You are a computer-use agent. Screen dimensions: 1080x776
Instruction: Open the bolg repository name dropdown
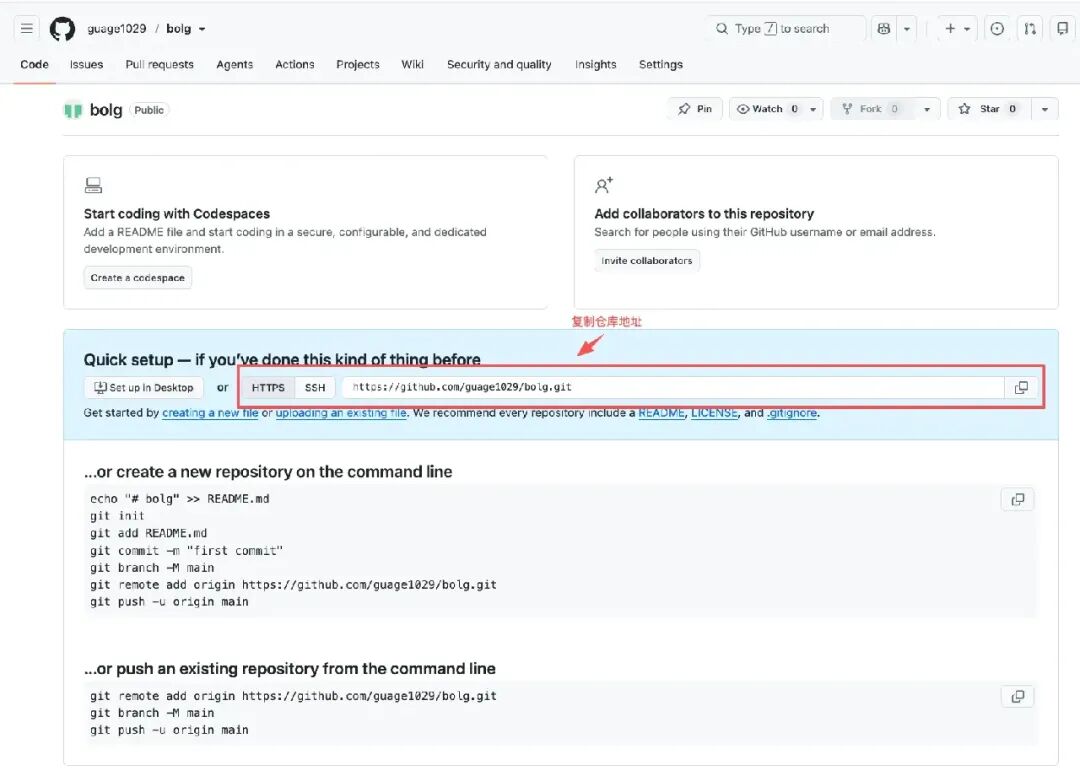[x=185, y=29]
